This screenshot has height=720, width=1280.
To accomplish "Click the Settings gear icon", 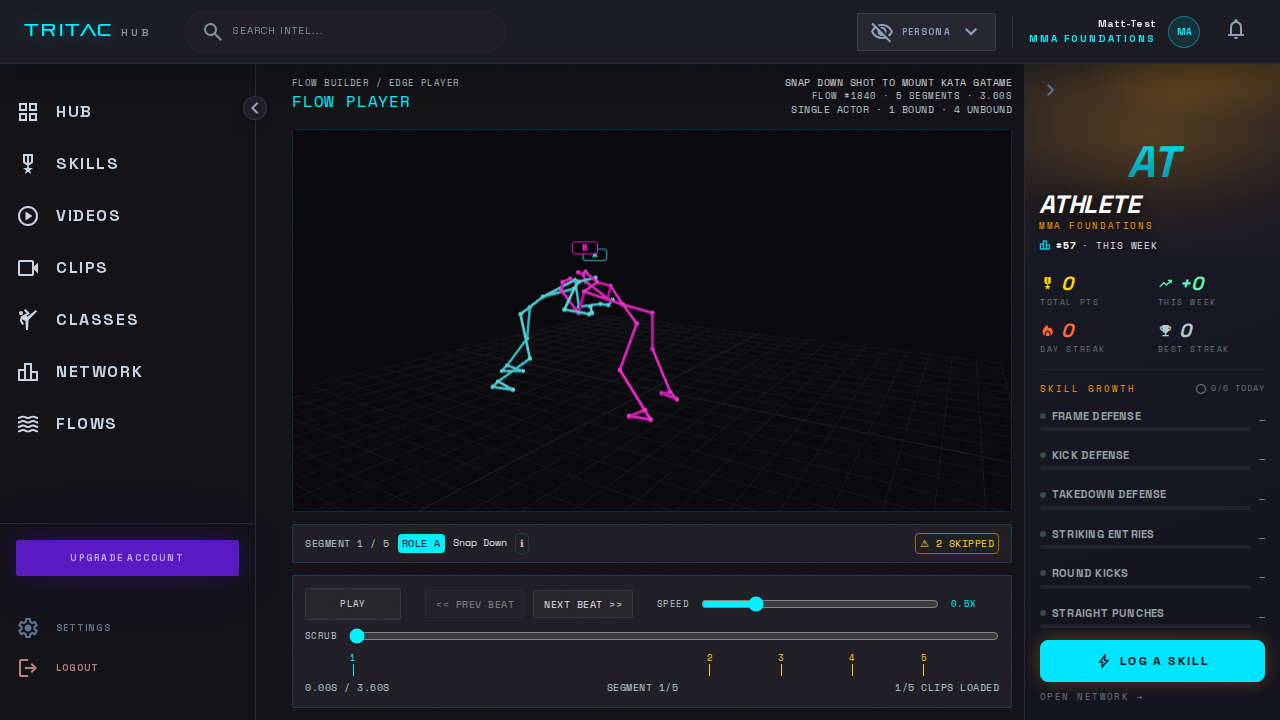I will [x=28, y=628].
